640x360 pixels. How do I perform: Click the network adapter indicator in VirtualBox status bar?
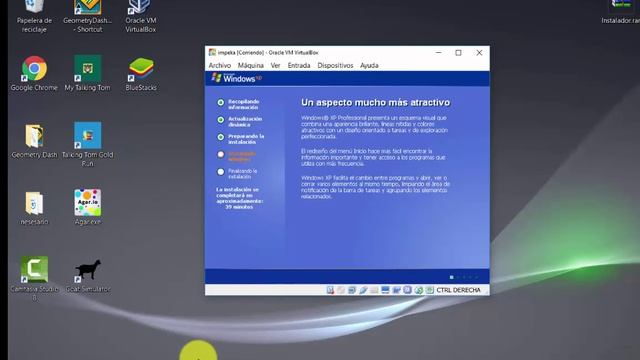pyautogui.click(x=352, y=290)
